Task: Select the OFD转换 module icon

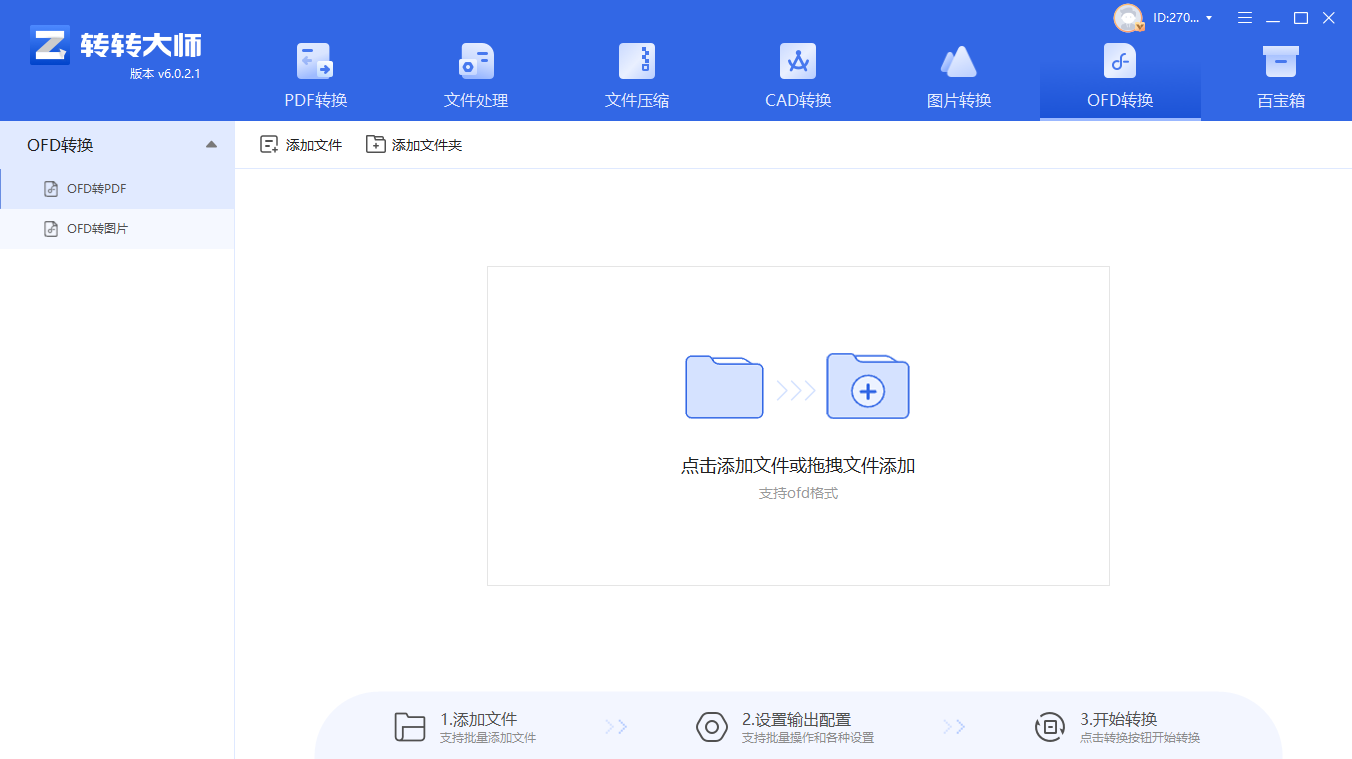Action: (x=1119, y=60)
